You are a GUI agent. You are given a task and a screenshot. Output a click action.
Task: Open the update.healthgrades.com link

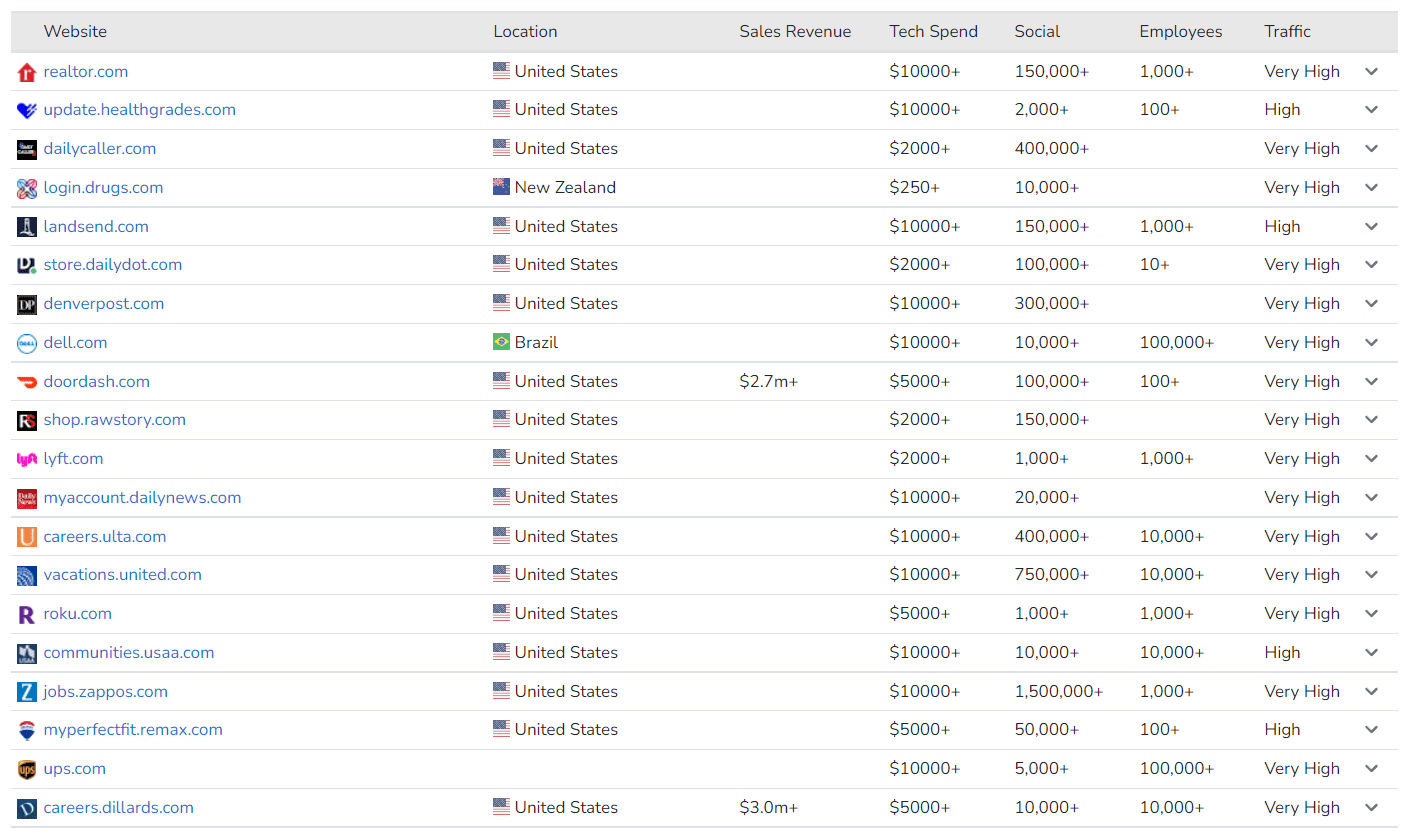[140, 110]
